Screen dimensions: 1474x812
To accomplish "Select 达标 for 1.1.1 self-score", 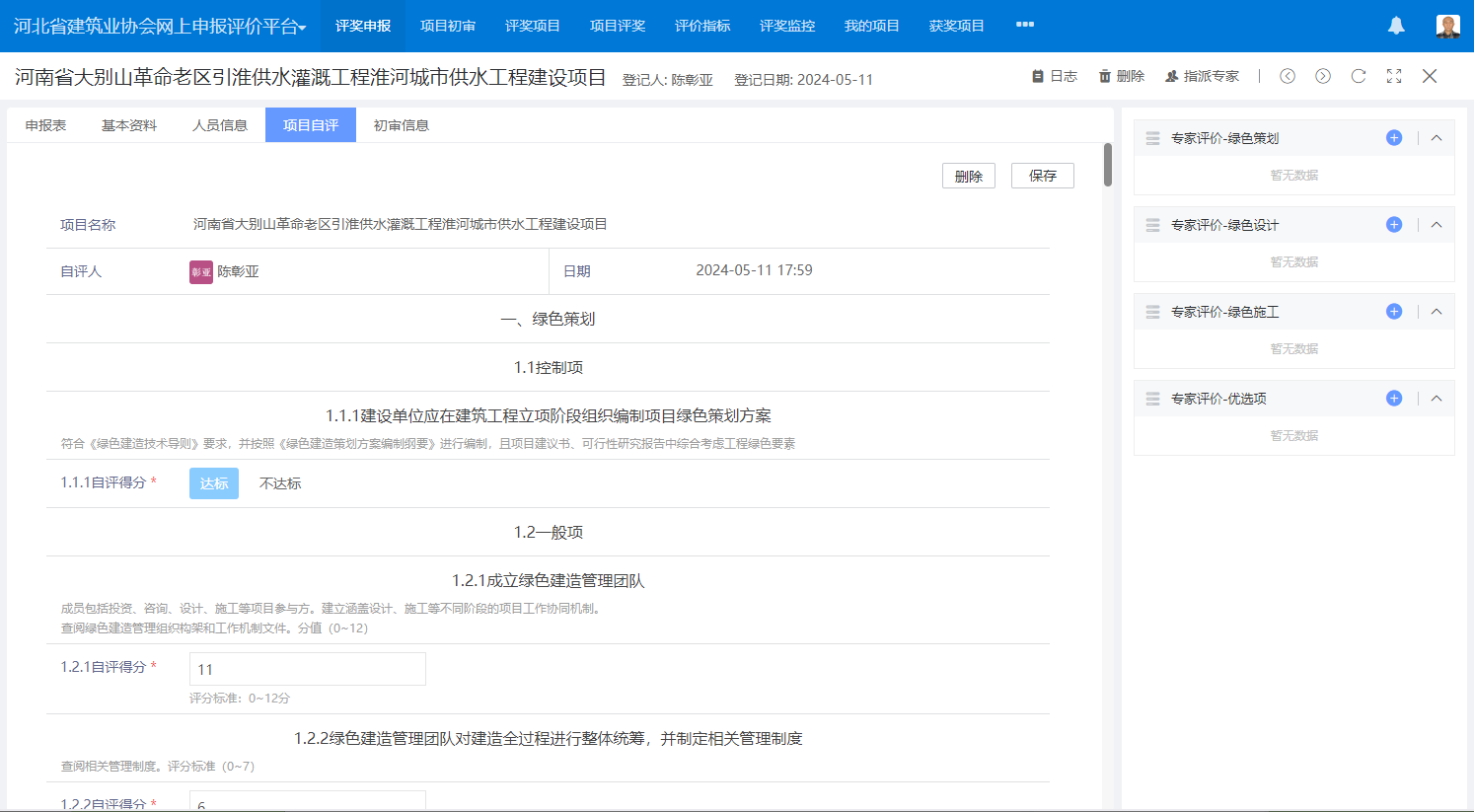I will coord(214,483).
